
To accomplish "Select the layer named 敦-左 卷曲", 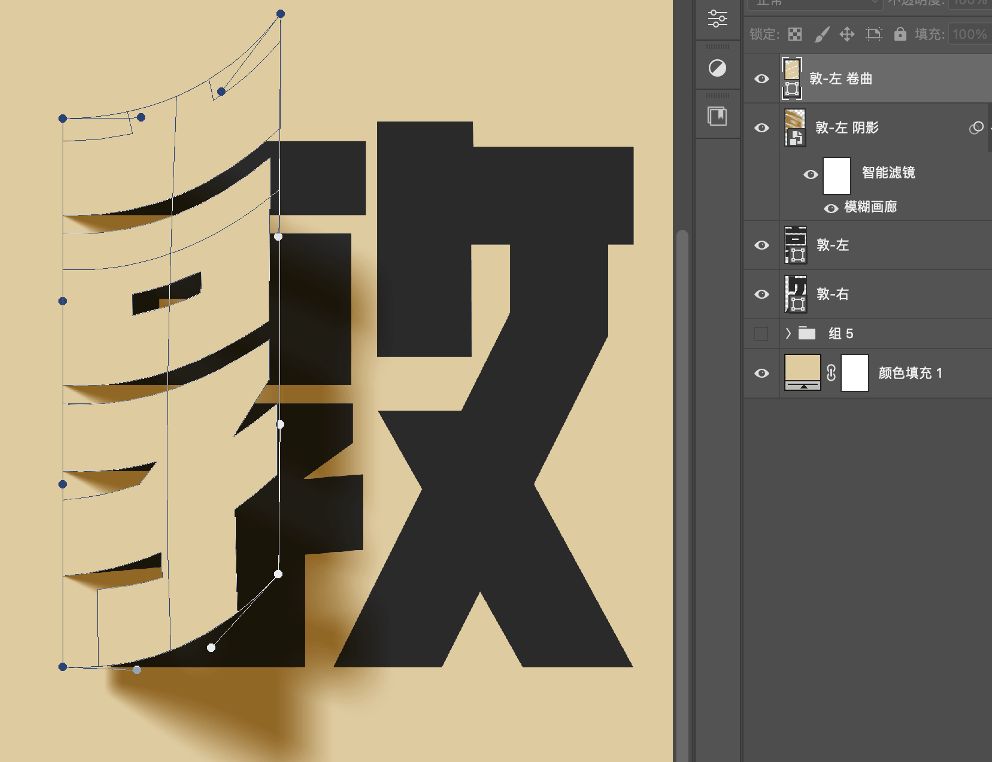I will click(841, 78).
